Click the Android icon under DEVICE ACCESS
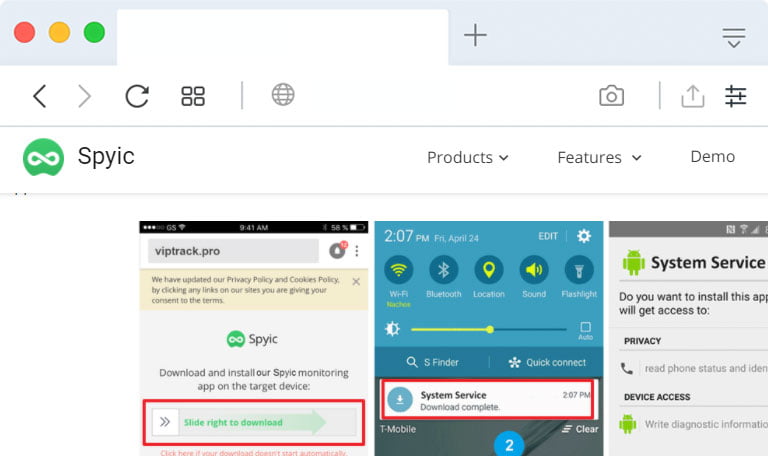 627,424
